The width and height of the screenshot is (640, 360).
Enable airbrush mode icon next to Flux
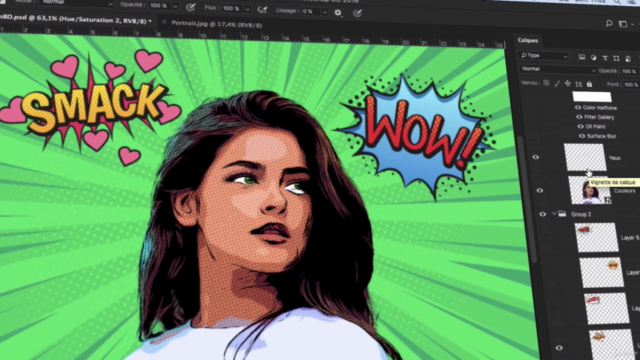point(262,9)
